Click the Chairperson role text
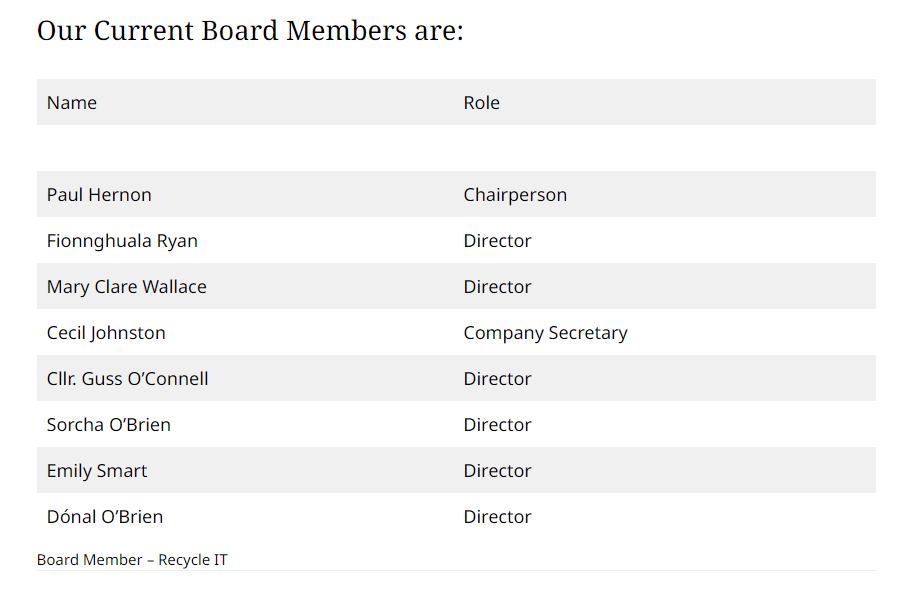This screenshot has height=595, width=898. [515, 195]
